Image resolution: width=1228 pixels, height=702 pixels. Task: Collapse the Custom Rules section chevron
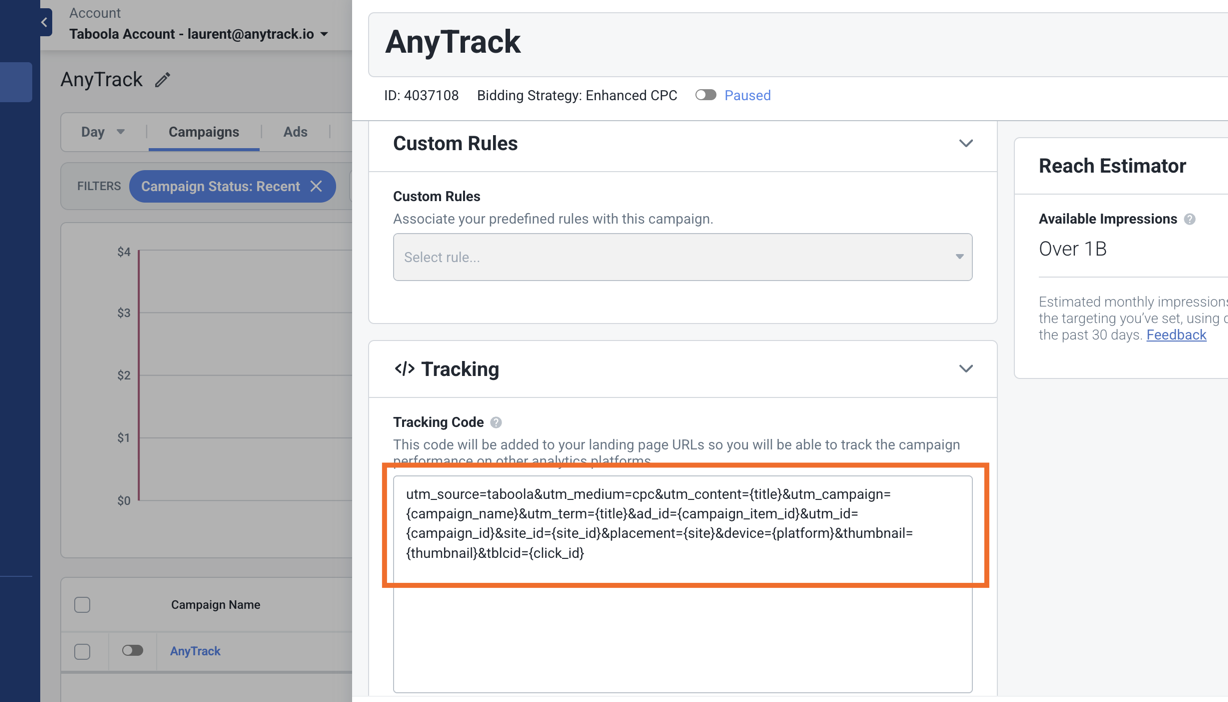pyautogui.click(x=966, y=144)
